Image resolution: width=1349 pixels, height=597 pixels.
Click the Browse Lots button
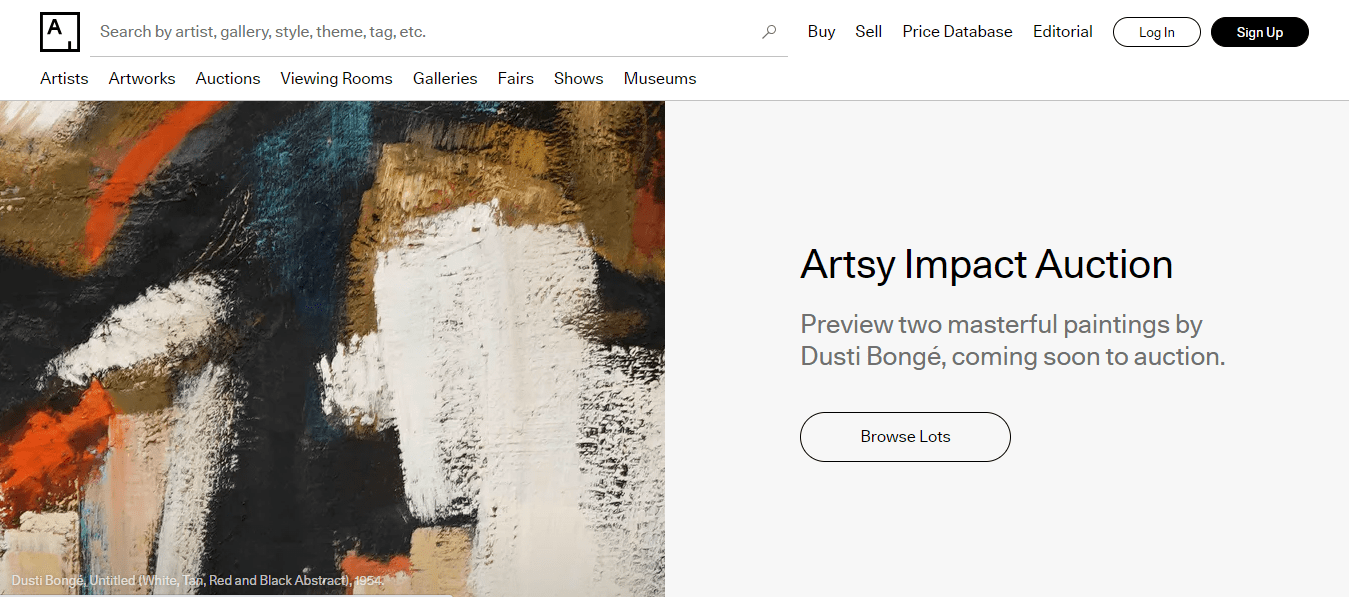point(905,437)
